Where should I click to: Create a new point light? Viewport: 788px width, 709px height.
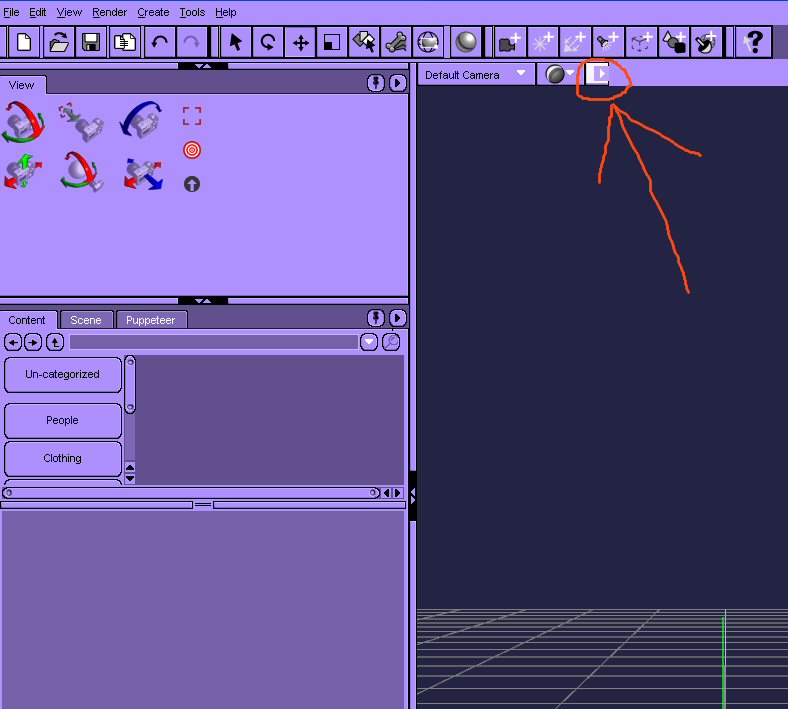(x=542, y=42)
